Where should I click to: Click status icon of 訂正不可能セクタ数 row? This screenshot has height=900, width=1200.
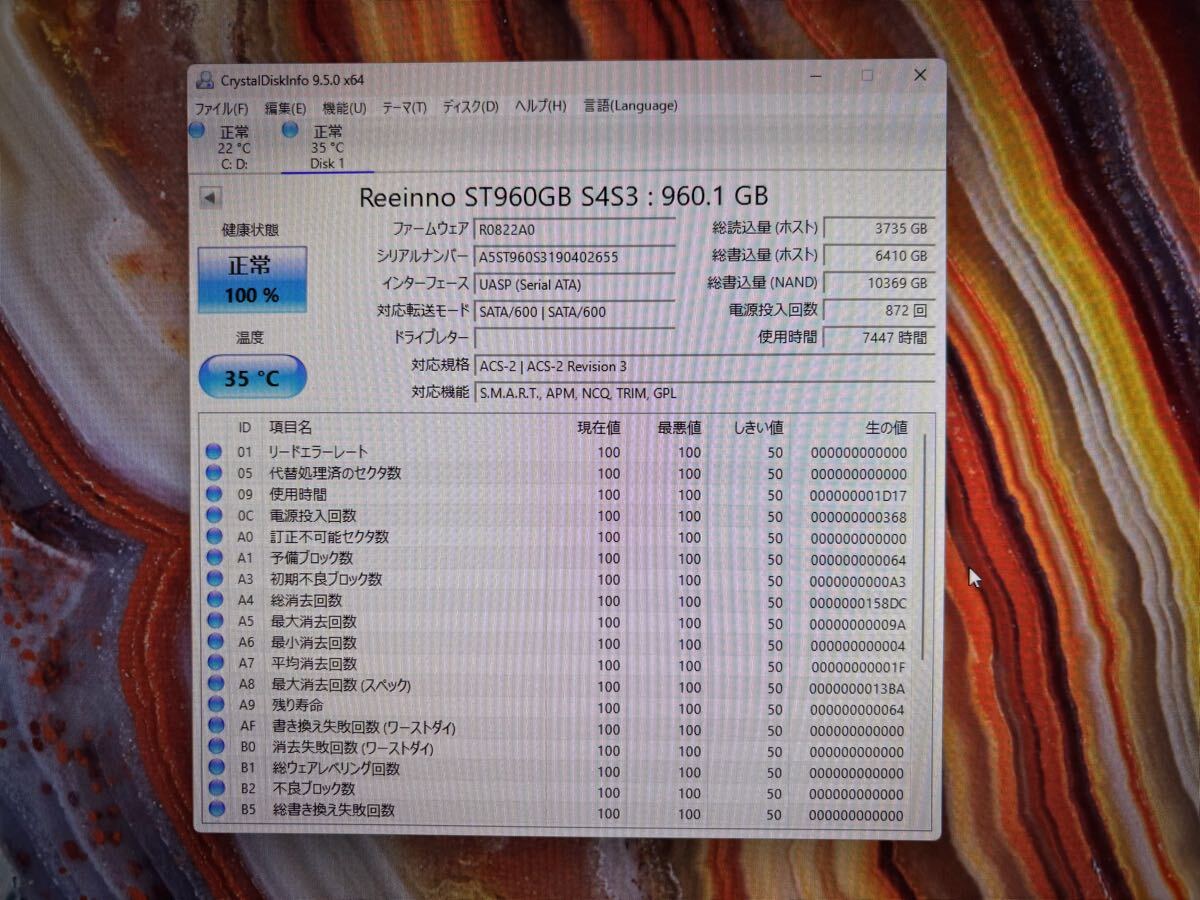tap(214, 536)
